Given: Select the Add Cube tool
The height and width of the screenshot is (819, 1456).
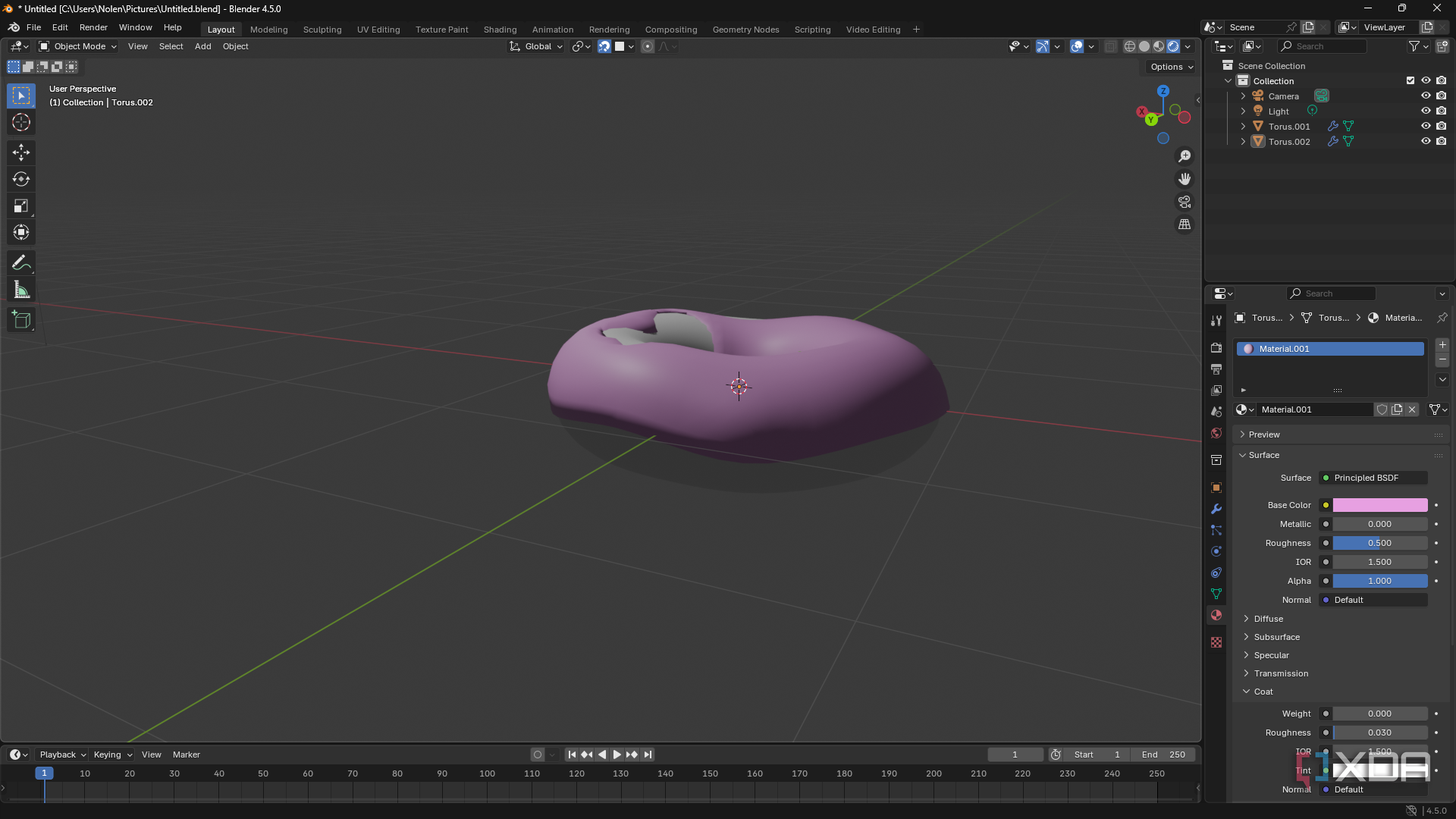Looking at the screenshot, I should coord(21,320).
